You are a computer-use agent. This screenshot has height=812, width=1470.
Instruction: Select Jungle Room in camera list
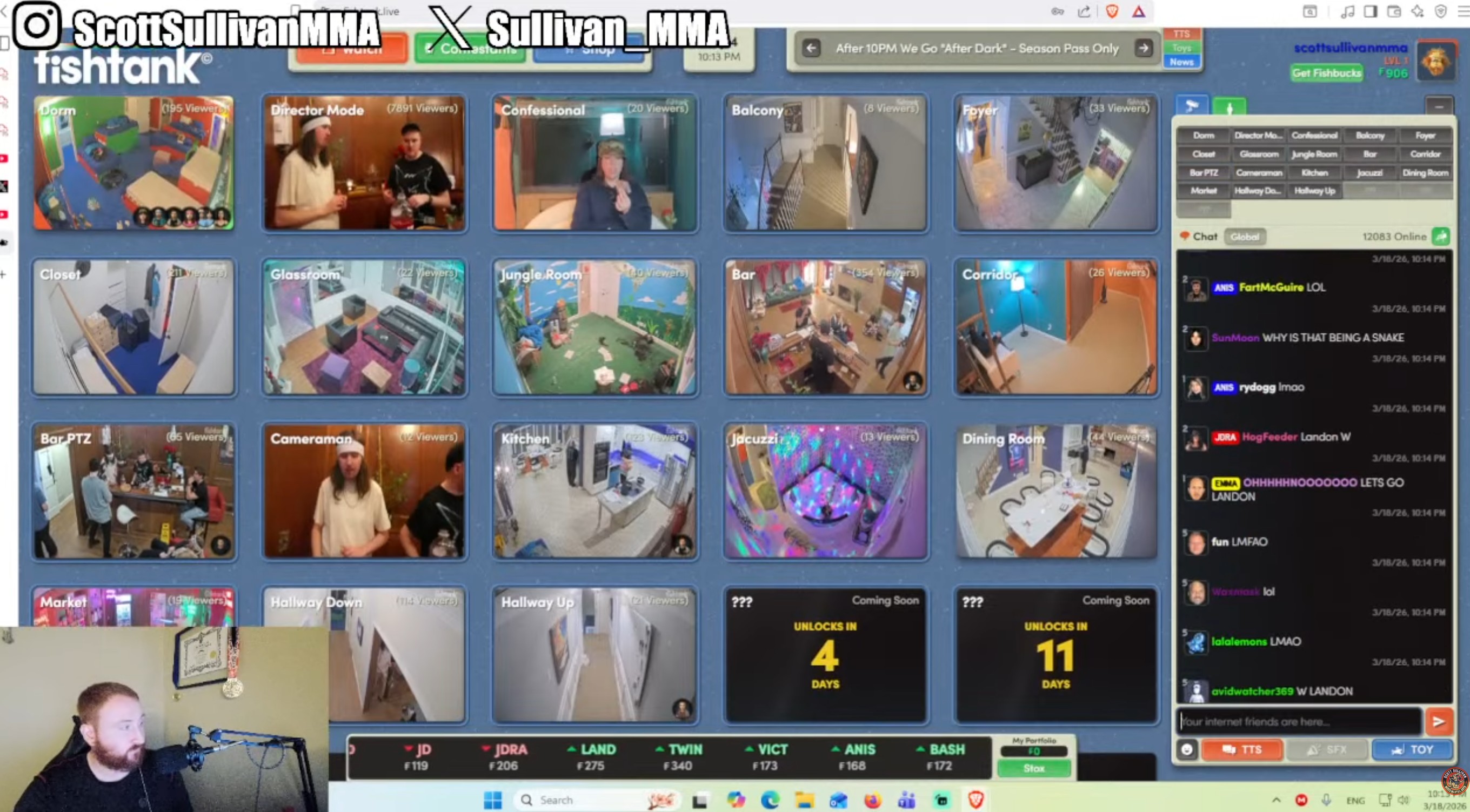(1314, 154)
